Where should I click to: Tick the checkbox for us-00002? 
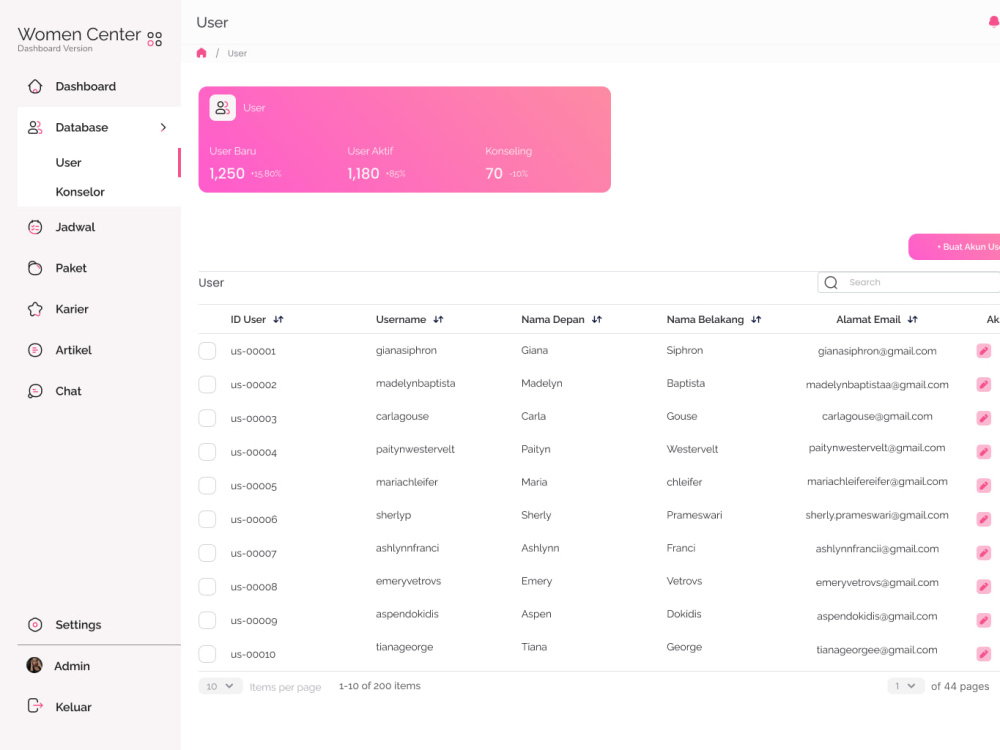(x=207, y=385)
